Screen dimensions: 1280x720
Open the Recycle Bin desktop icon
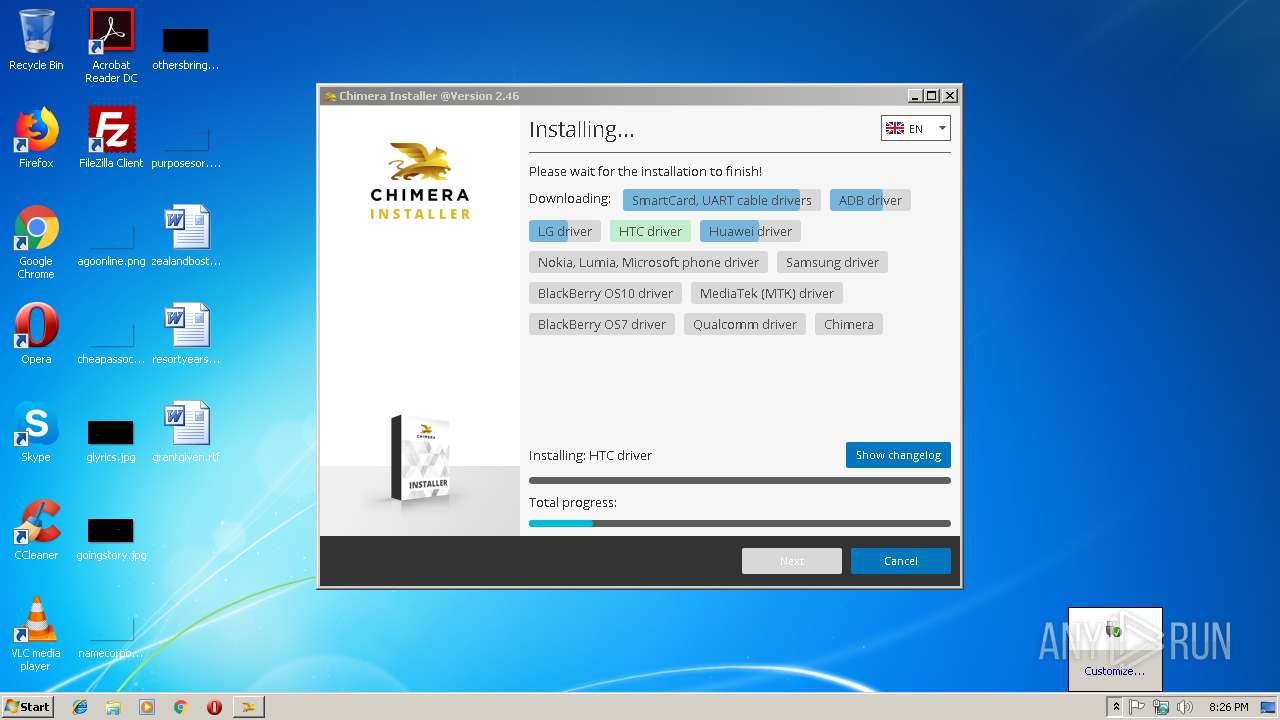click(36, 41)
